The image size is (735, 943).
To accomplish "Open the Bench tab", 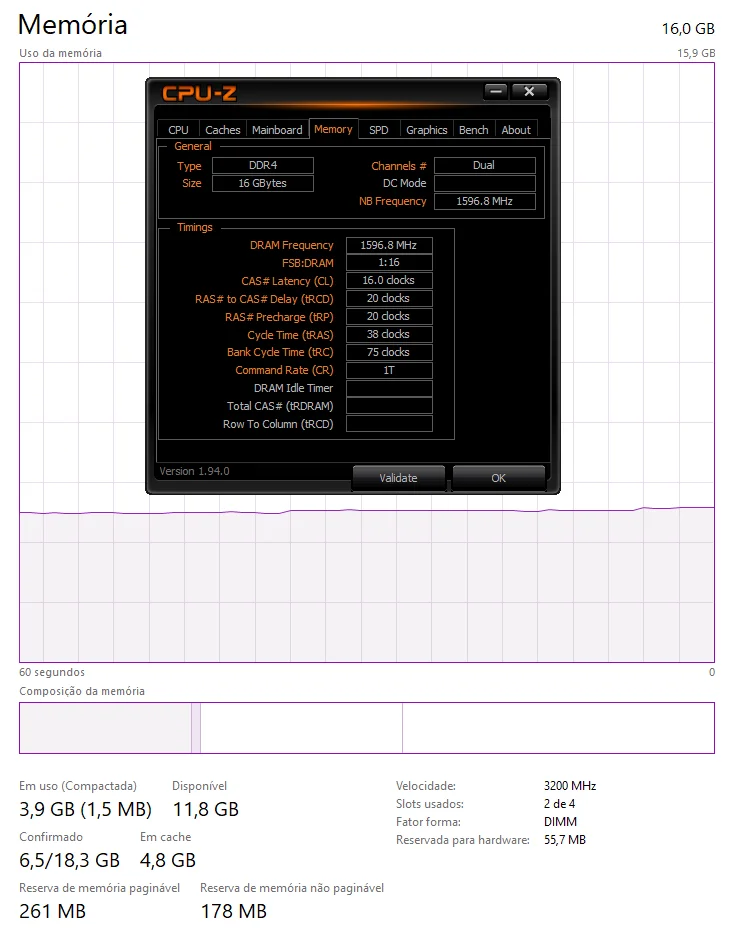I will (x=474, y=130).
